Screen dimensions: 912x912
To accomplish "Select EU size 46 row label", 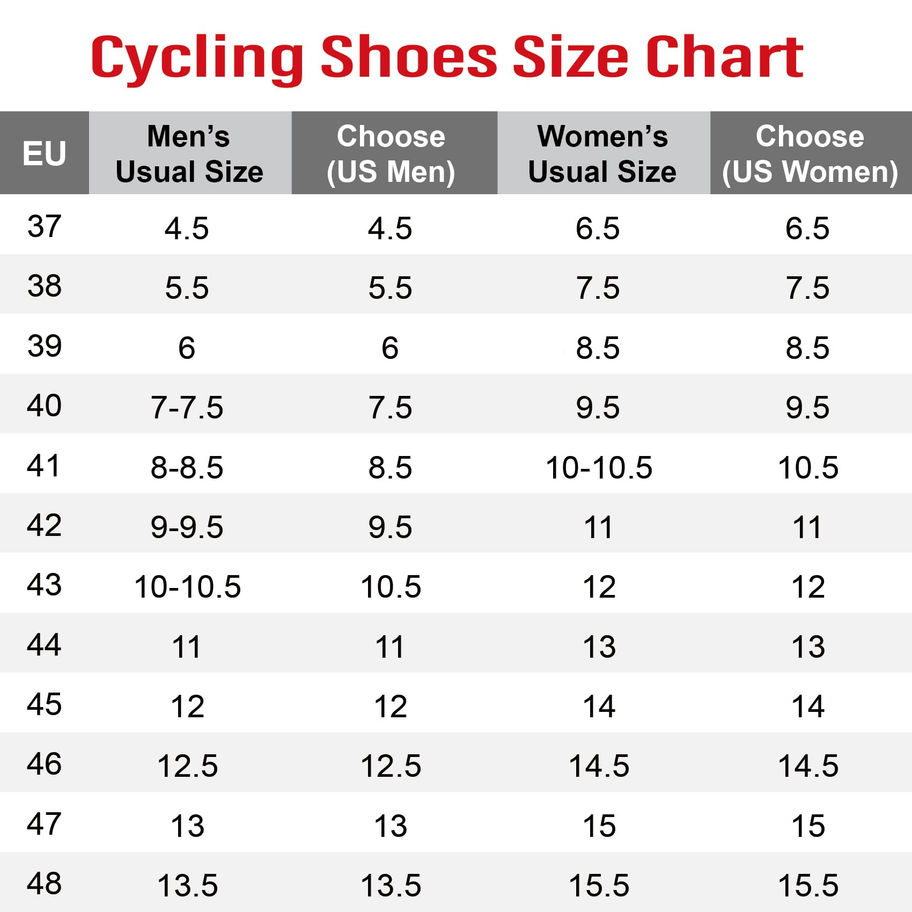I will click(44, 765).
